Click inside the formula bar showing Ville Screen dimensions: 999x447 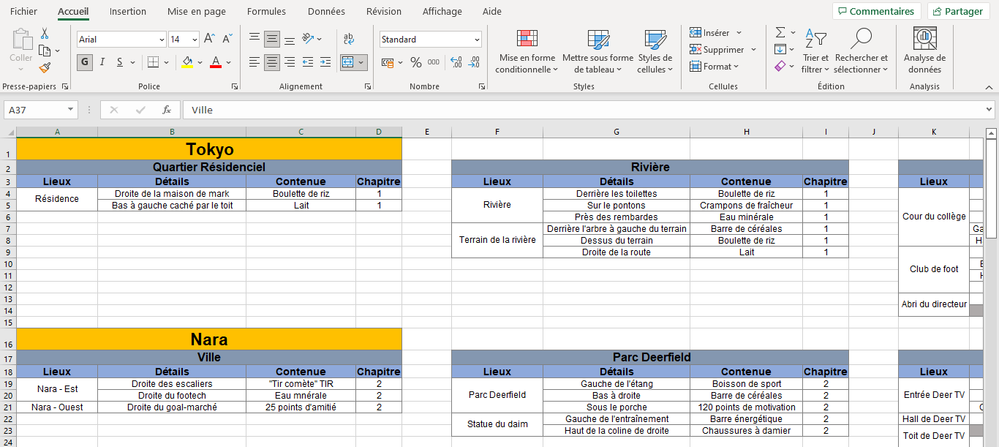point(587,110)
